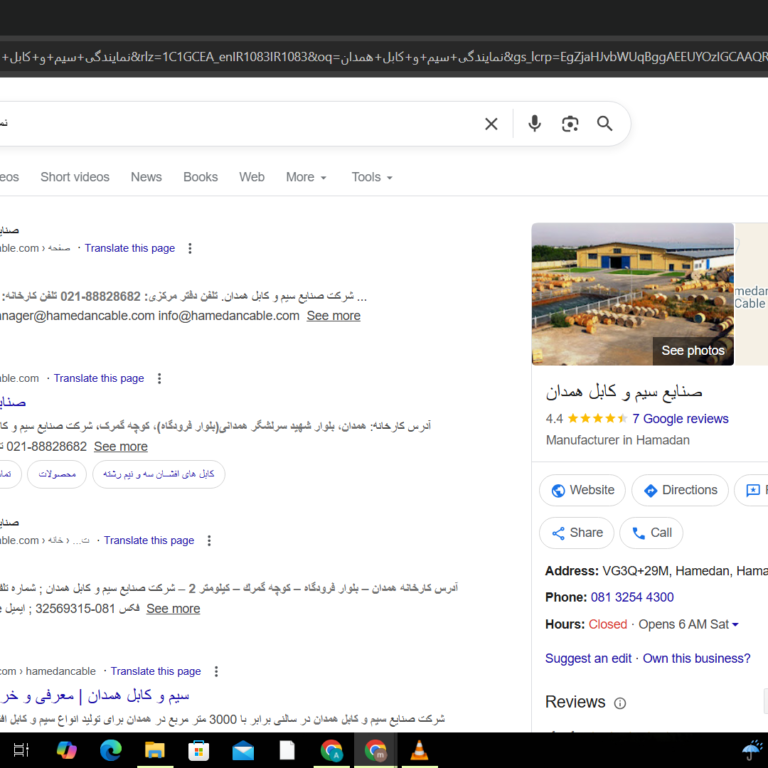Expand the business hours dropdown arrow
768x768 pixels.
point(735,624)
